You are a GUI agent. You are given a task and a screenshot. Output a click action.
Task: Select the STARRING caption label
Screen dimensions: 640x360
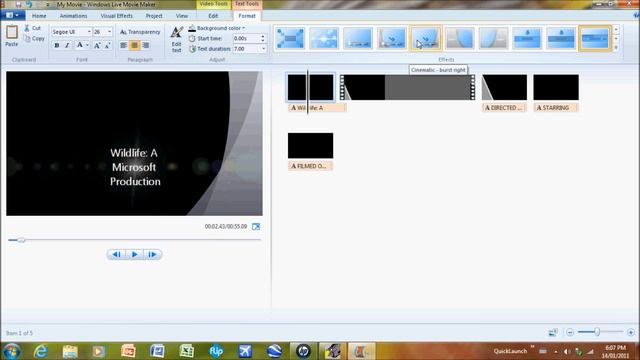[556, 108]
